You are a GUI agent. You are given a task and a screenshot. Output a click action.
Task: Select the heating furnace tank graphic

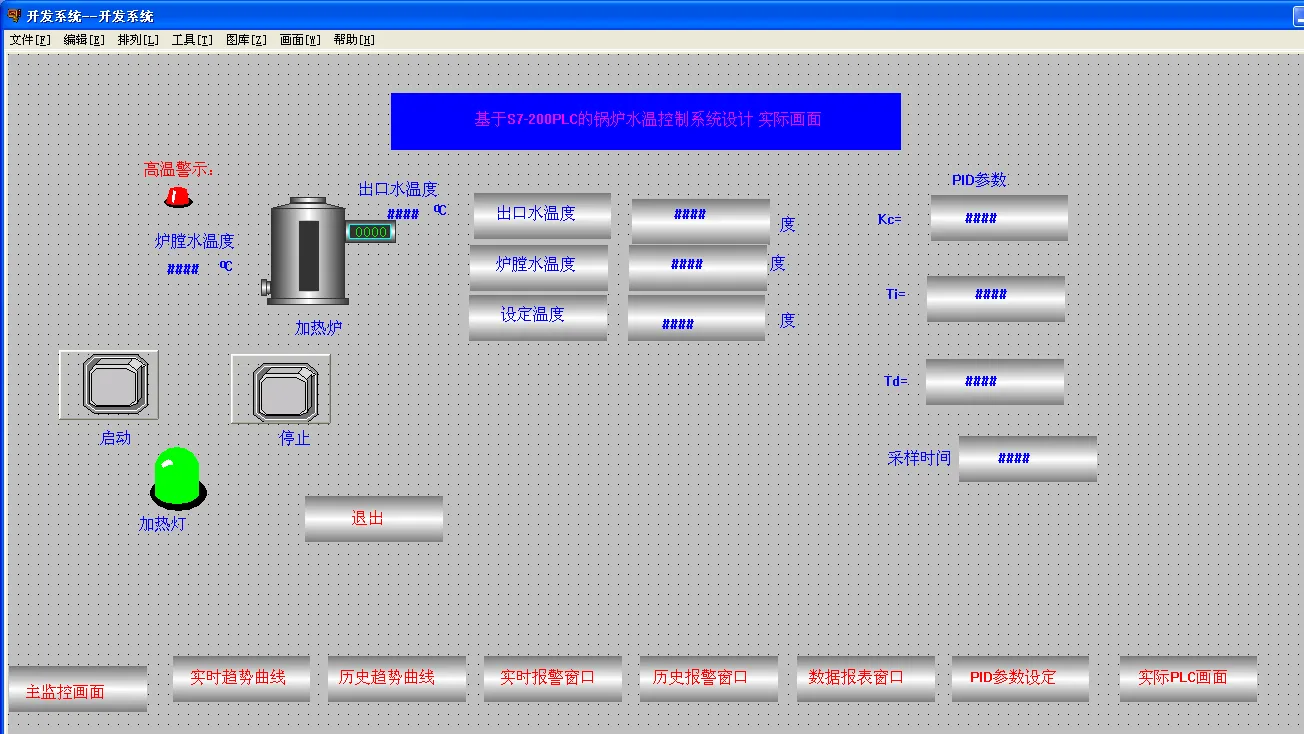(x=307, y=251)
